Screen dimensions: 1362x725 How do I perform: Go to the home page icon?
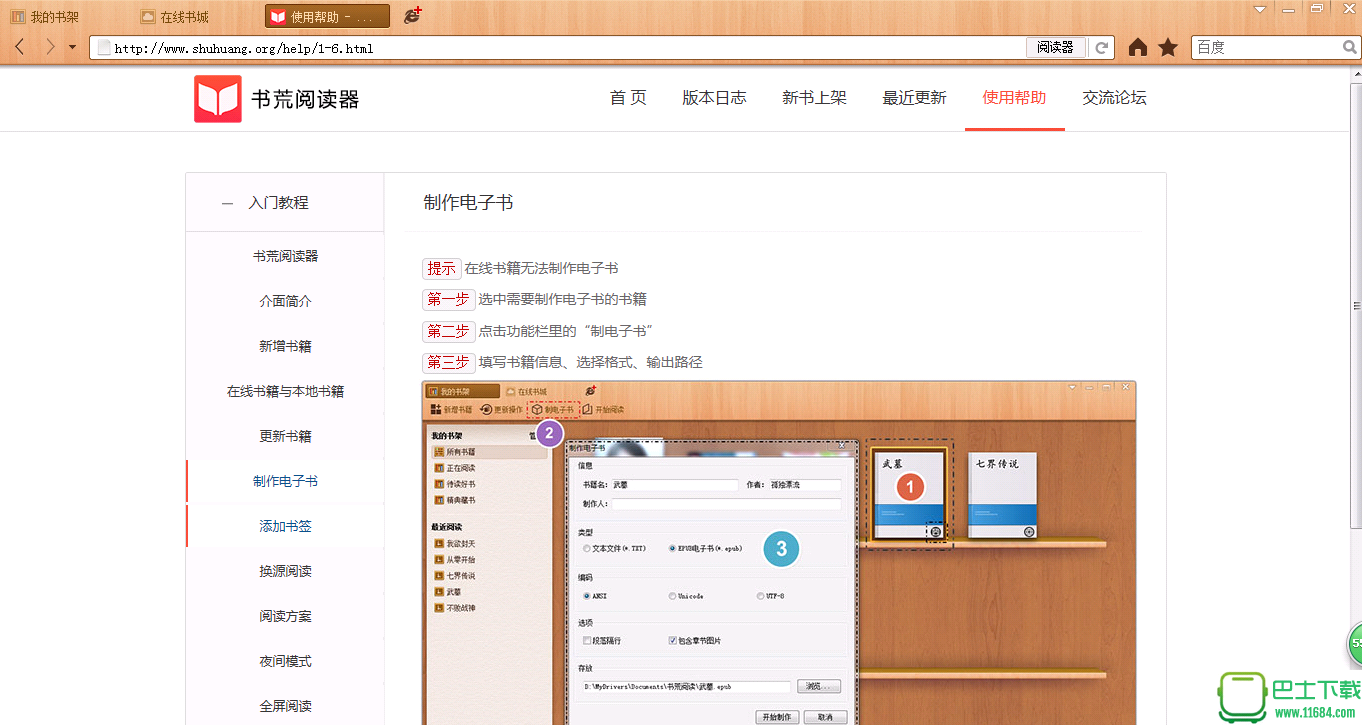point(1138,47)
